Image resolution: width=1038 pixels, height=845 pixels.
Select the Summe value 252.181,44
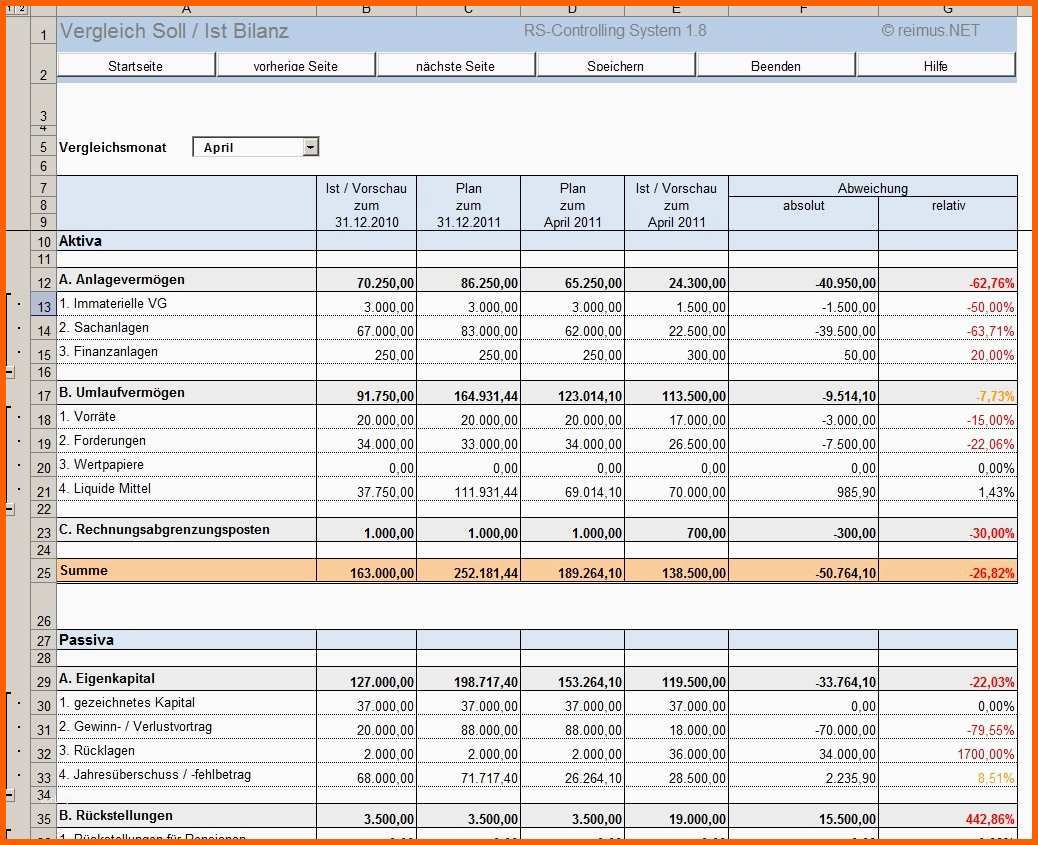(486, 573)
